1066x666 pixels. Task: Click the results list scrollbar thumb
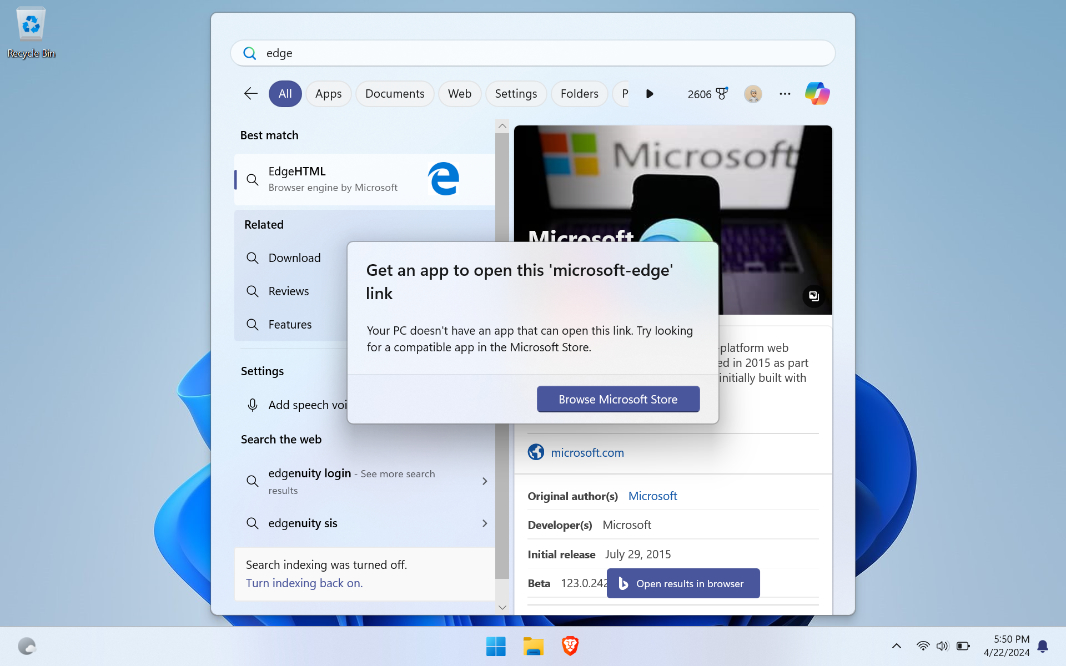(x=502, y=355)
